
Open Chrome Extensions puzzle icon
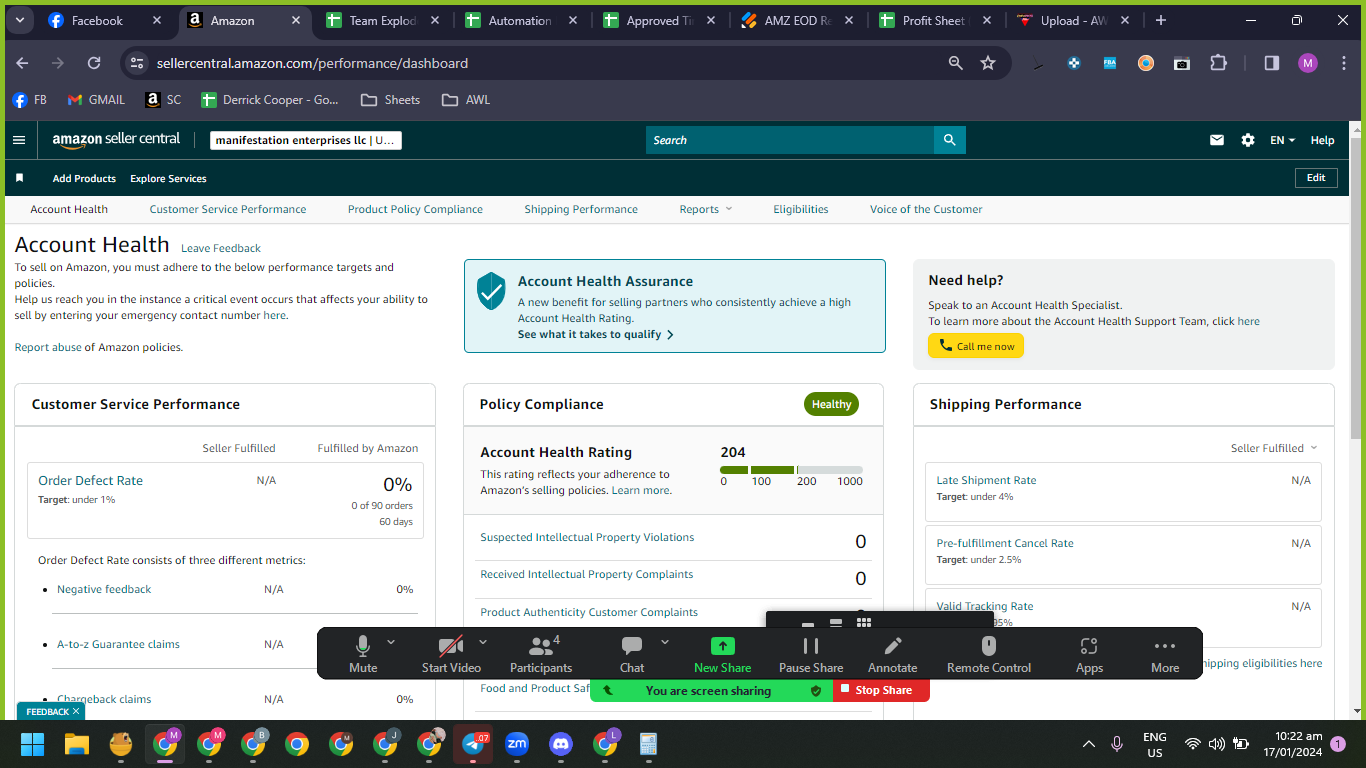(1218, 63)
